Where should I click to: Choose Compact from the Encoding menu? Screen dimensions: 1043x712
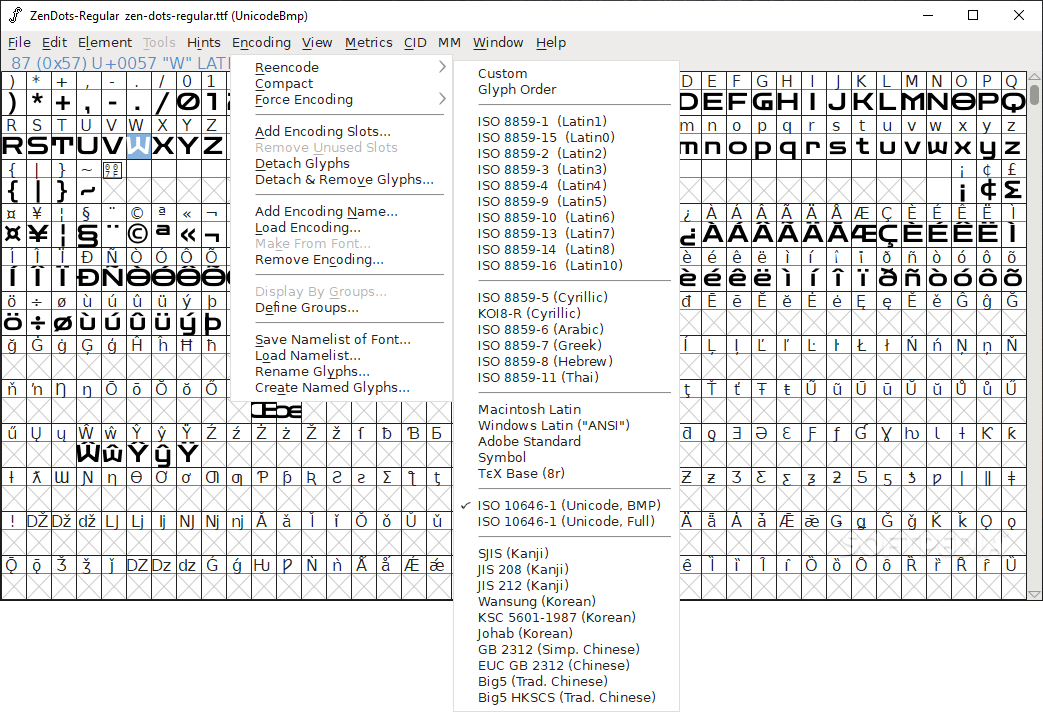tap(284, 83)
